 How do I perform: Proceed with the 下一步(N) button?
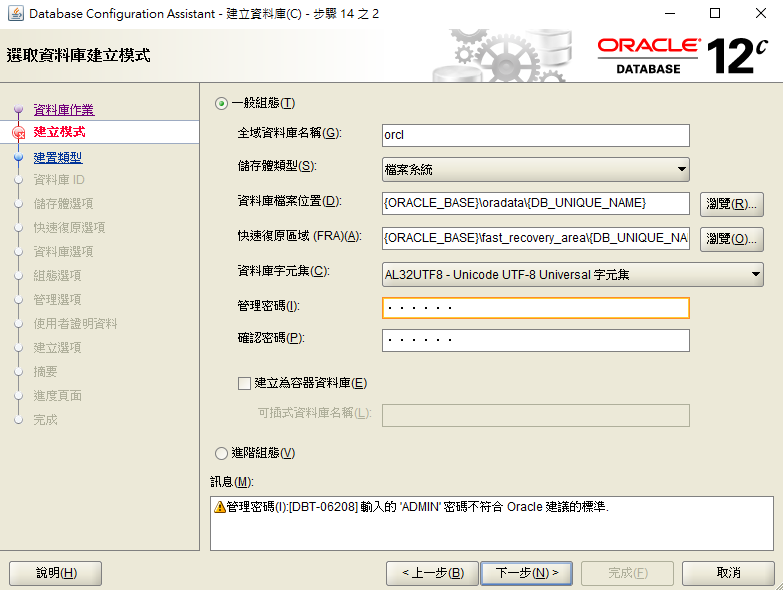tap(526, 573)
